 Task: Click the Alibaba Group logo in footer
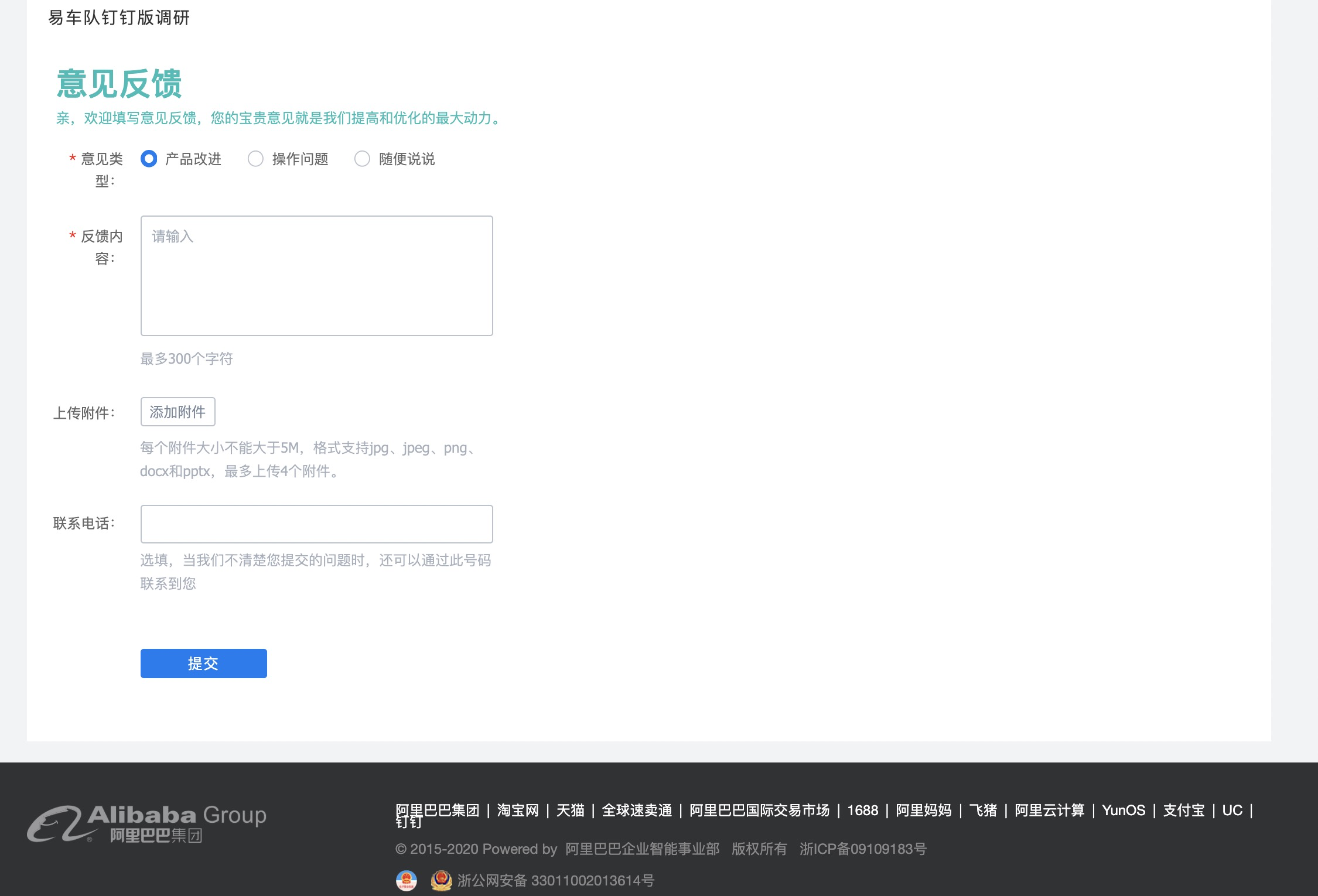pyautogui.click(x=146, y=823)
